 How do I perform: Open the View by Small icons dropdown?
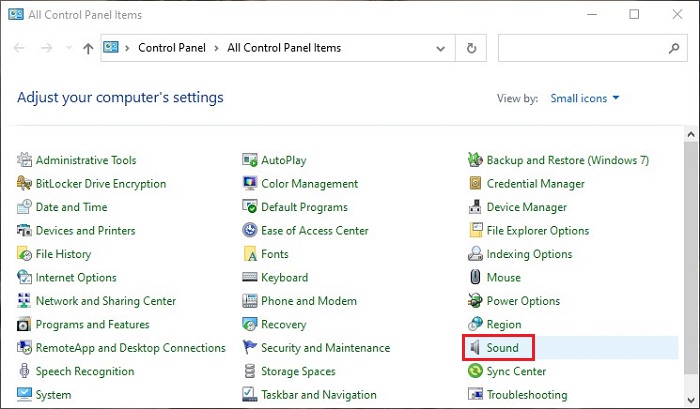(585, 98)
